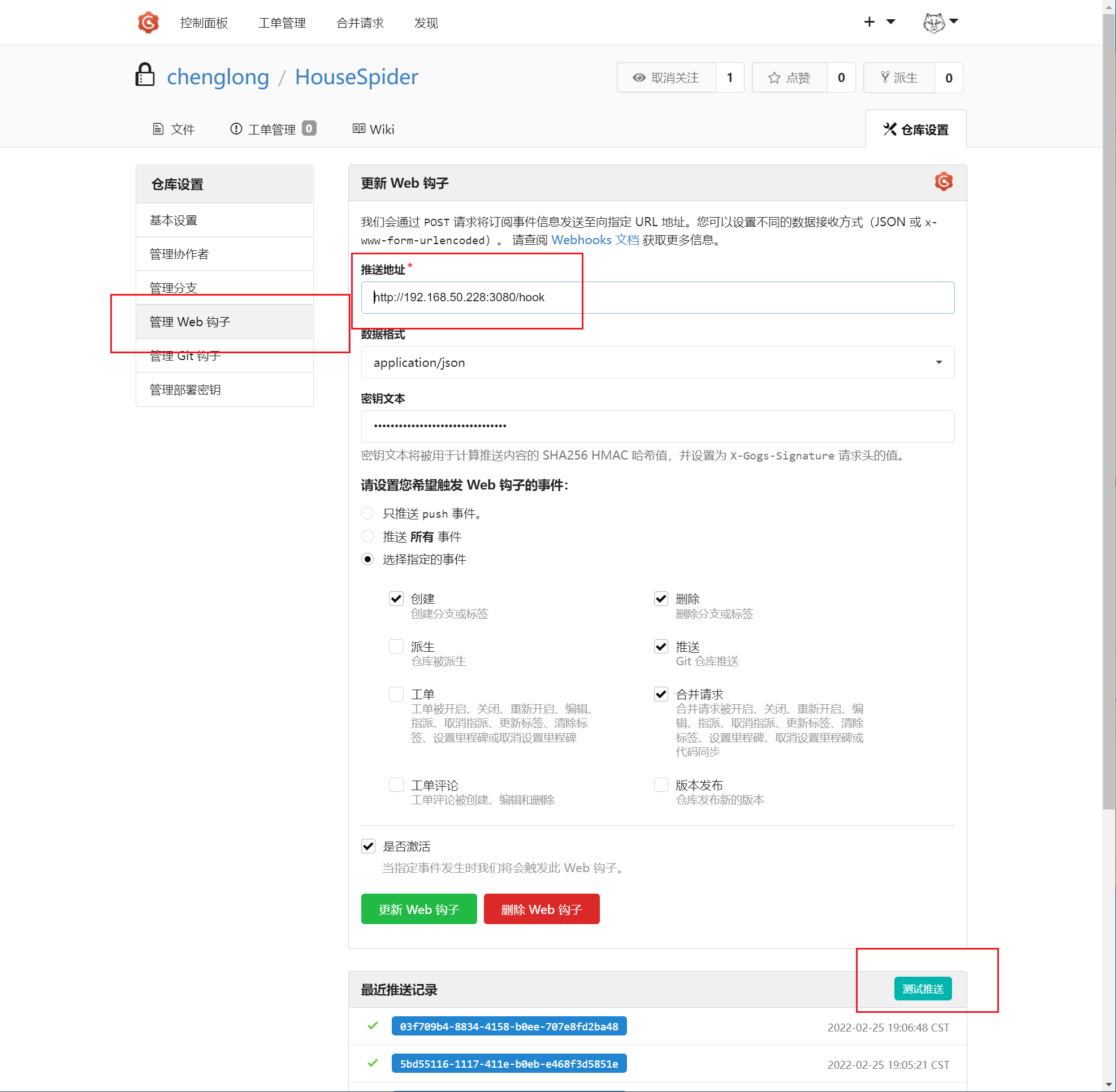The height and width of the screenshot is (1092, 1116).
Task: Open 工单管理 in the top navigation
Action: tap(282, 23)
